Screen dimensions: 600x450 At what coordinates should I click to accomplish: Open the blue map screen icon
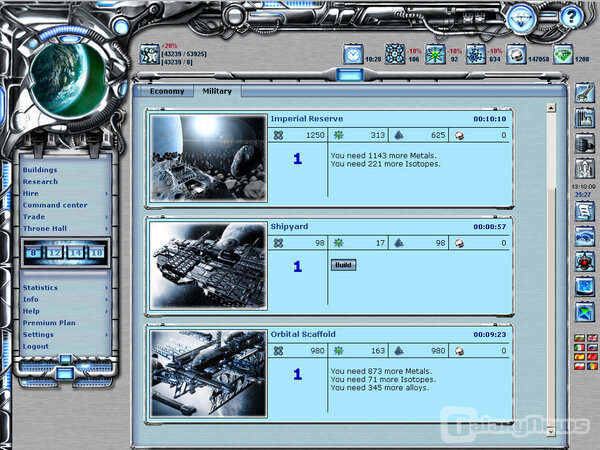(x=584, y=286)
